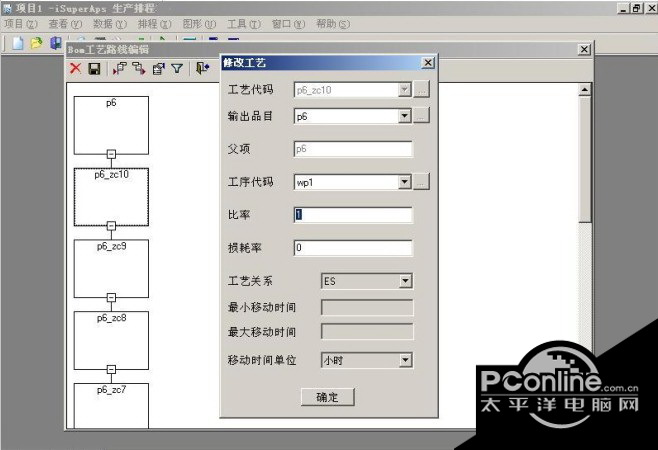Open the 工具 menu
This screenshot has height=450, width=658.
click(x=244, y=24)
